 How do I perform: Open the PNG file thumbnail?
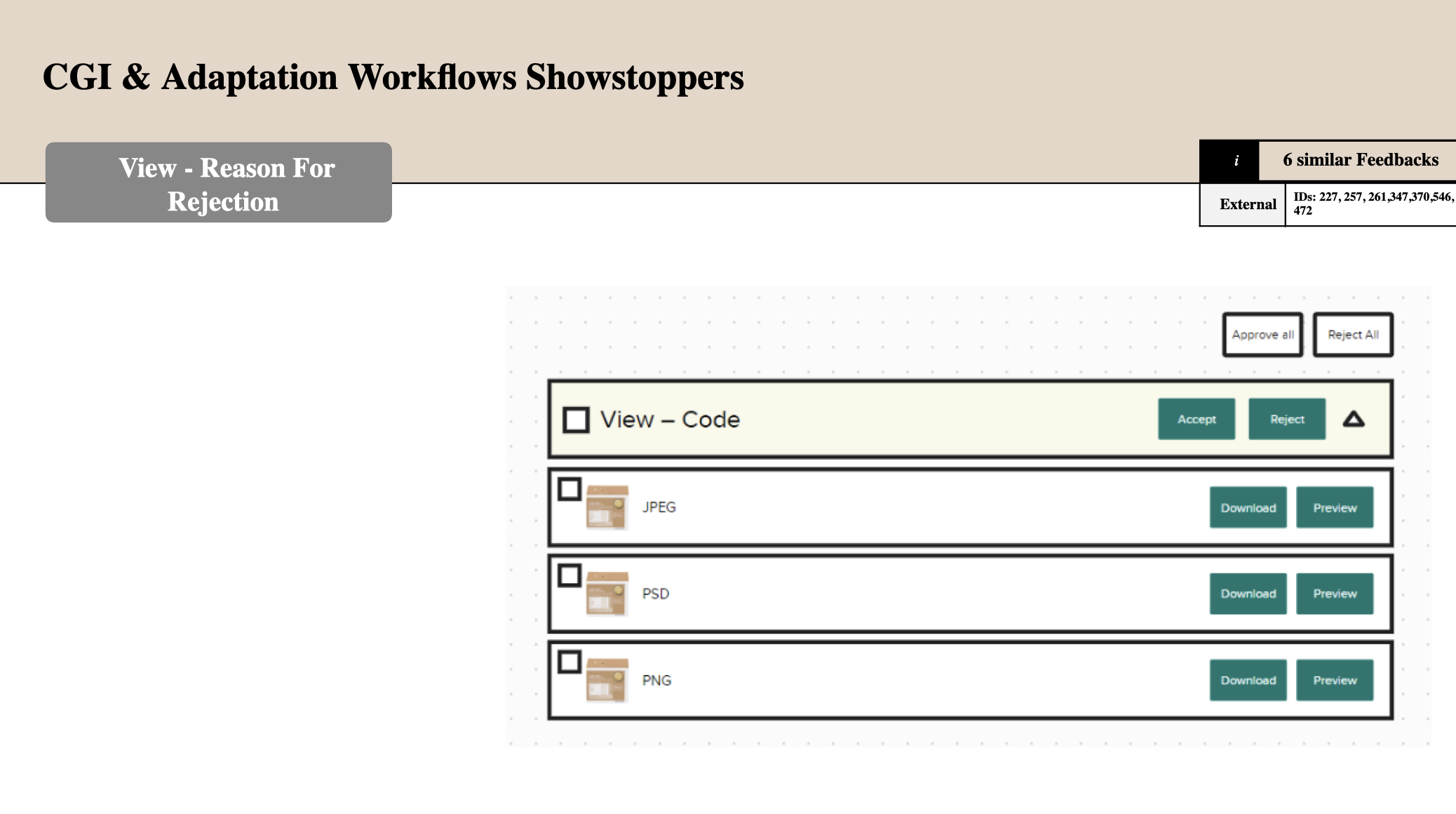pyautogui.click(x=607, y=680)
